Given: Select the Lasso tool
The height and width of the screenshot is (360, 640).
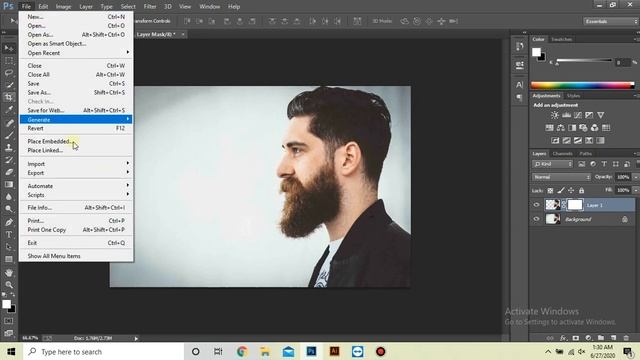Looking at the screenshot, I should pyautogui.click(x=9, y=73).
